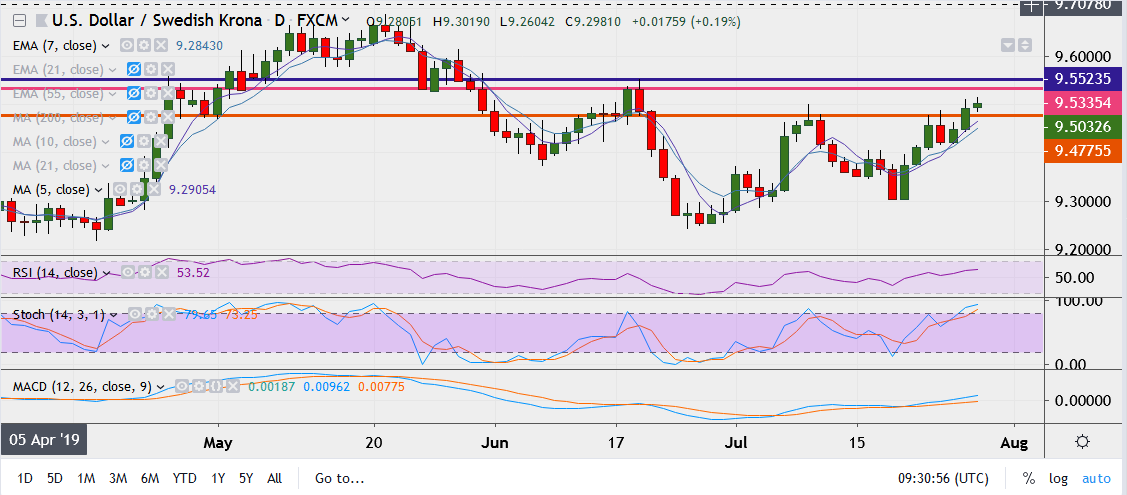Open Stoch indicator settings gear

tap(151, 314)
